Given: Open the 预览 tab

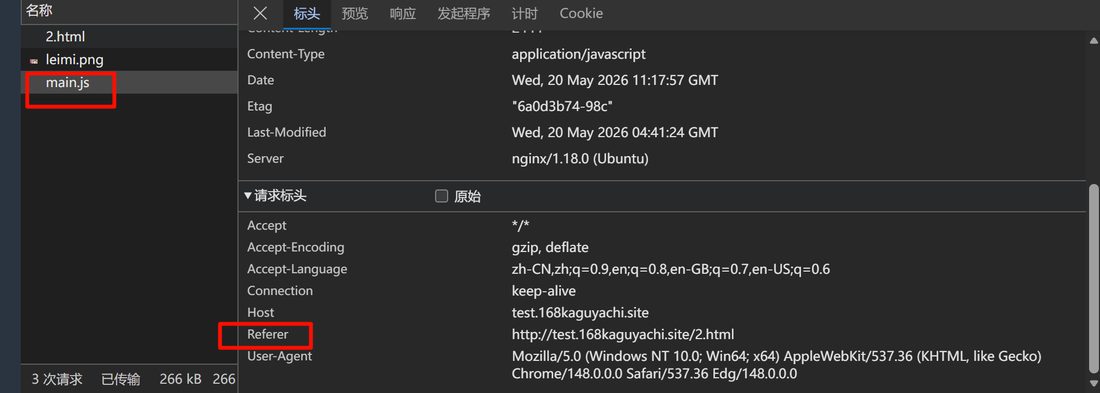Looking at the screenshot, I should pos(354,13).
